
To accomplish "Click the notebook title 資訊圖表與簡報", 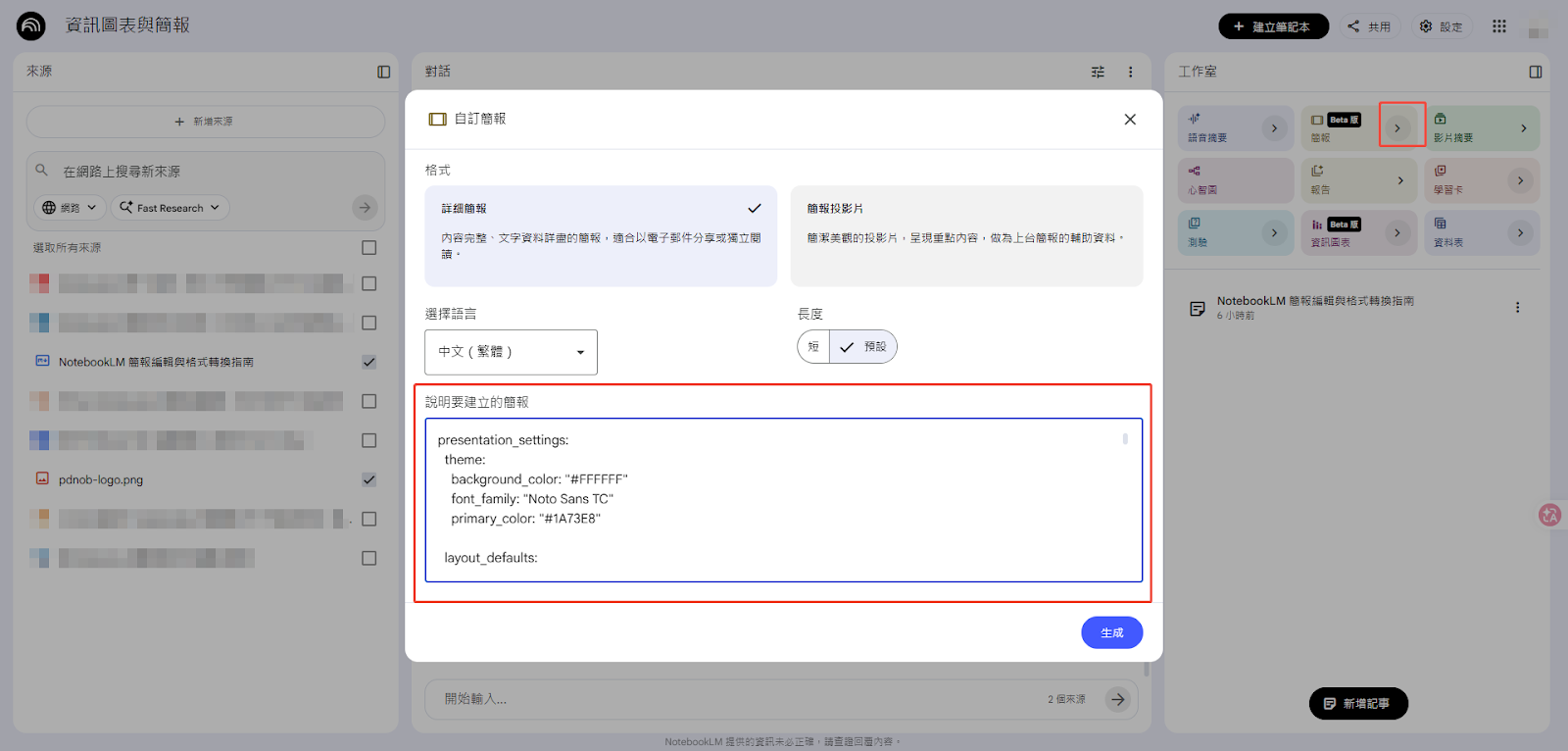I will 127,25.
